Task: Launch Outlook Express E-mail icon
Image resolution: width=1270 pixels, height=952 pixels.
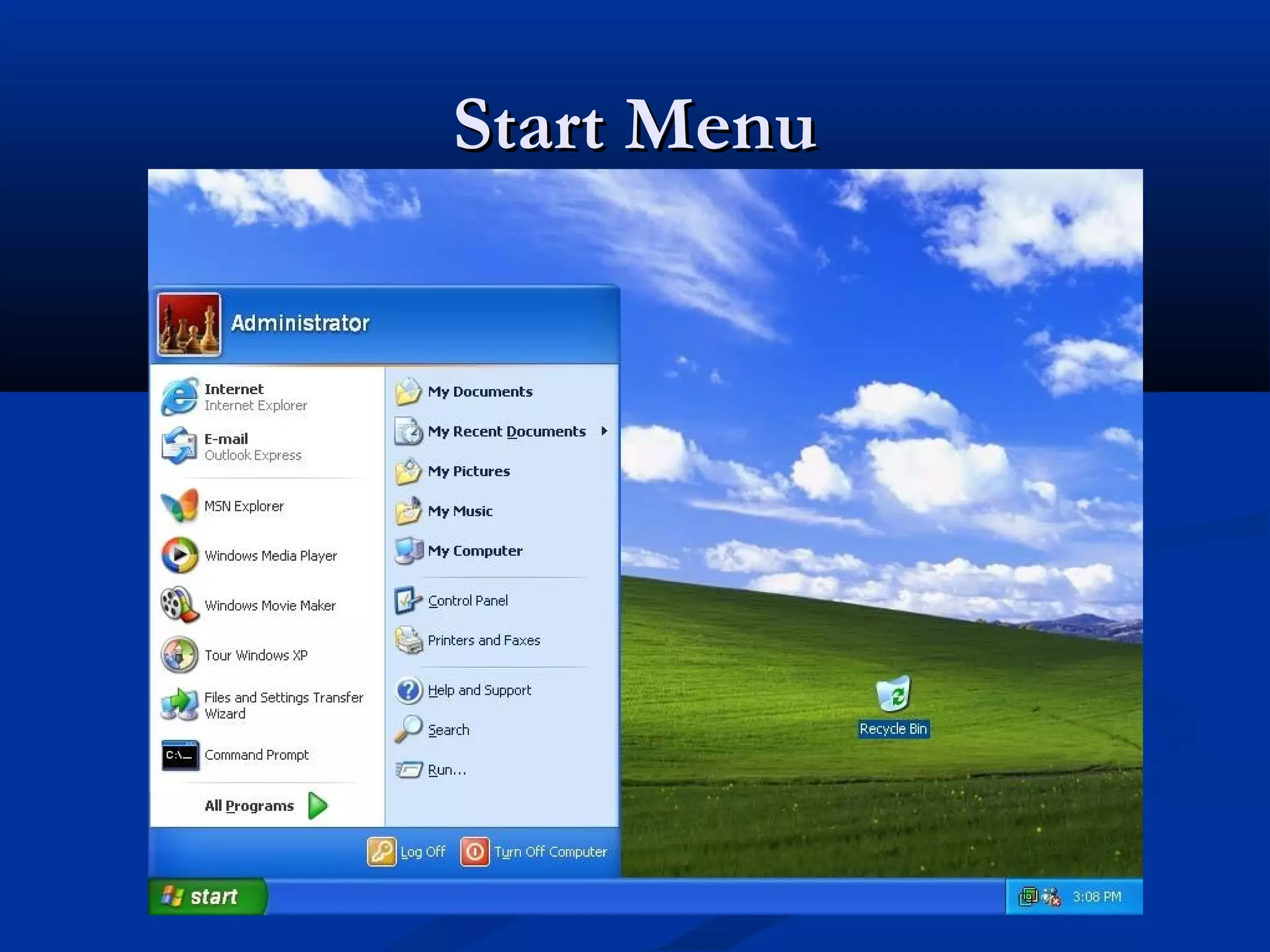Action: (x=180, y=446)
